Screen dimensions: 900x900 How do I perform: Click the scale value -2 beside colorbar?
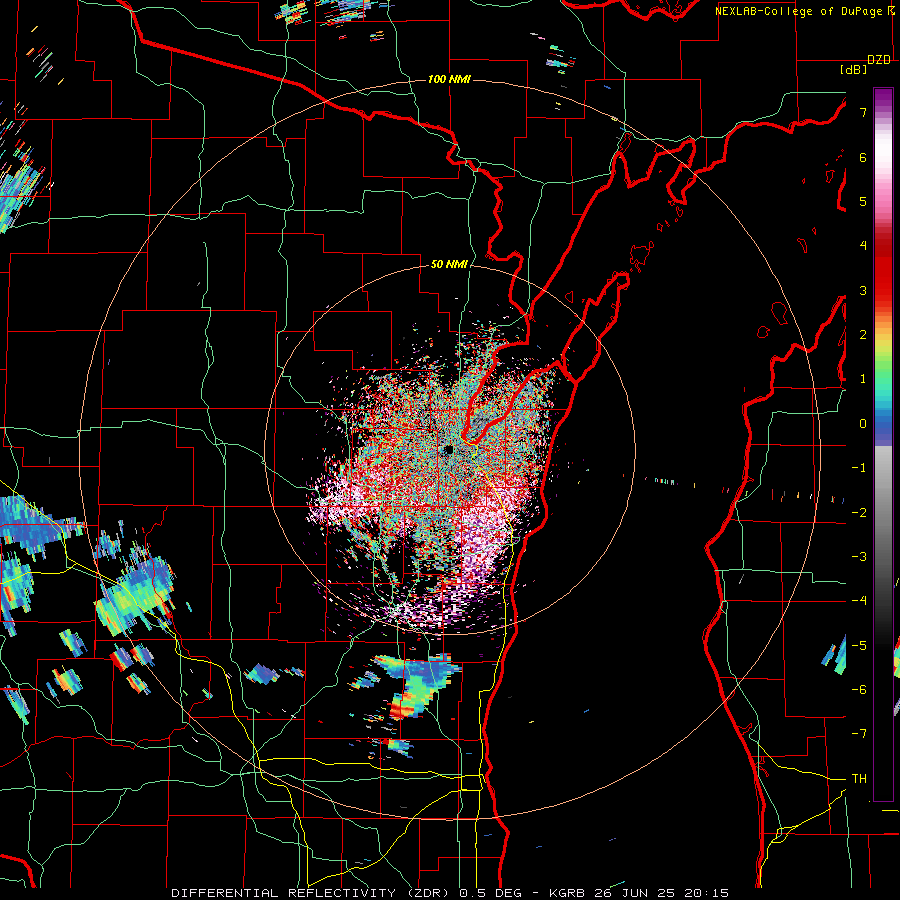pos(859,512)
